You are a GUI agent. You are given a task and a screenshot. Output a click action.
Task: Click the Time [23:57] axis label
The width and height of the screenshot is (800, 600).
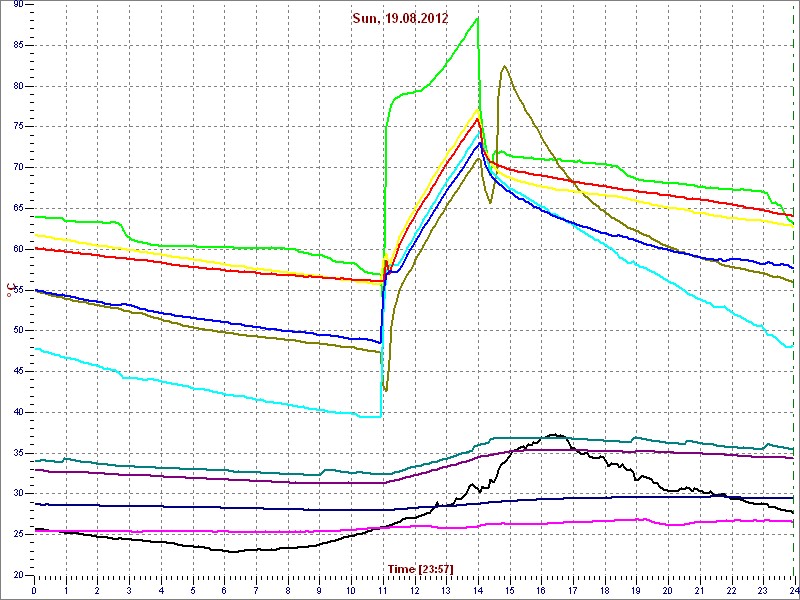click(x=420, y=569)
